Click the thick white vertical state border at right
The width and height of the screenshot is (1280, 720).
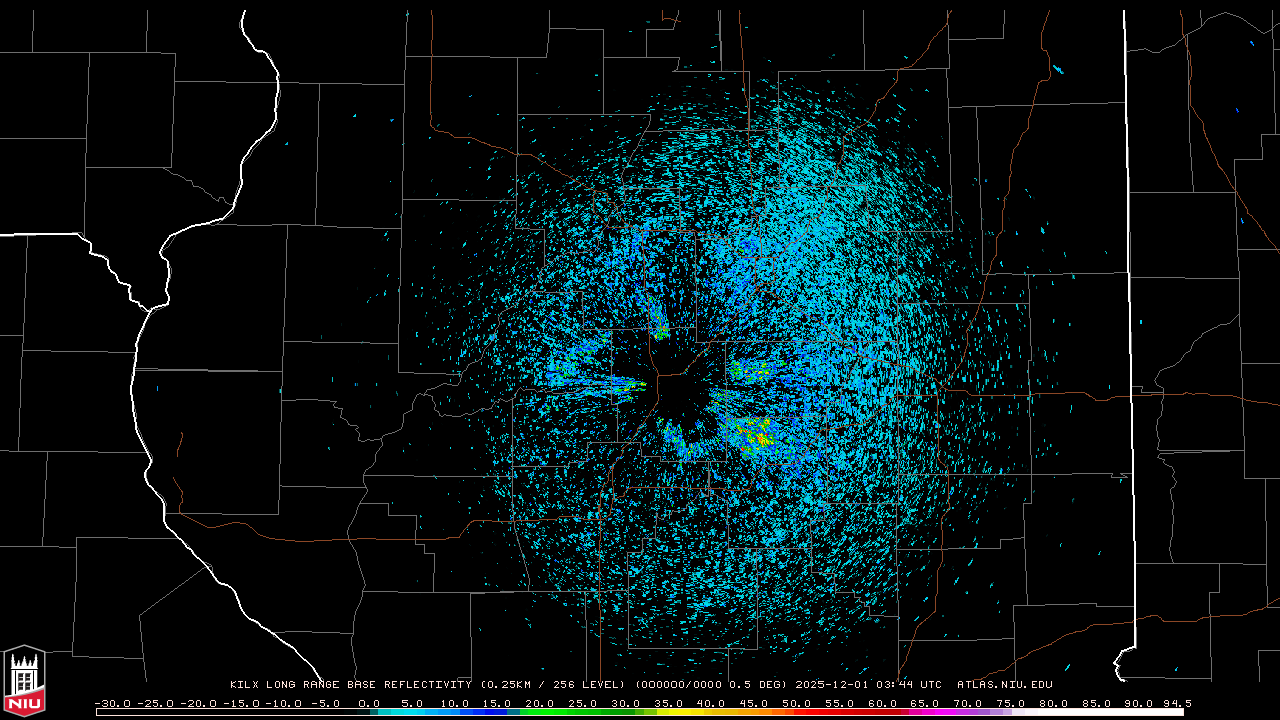pyautogui.click(x=1127, y=300)
